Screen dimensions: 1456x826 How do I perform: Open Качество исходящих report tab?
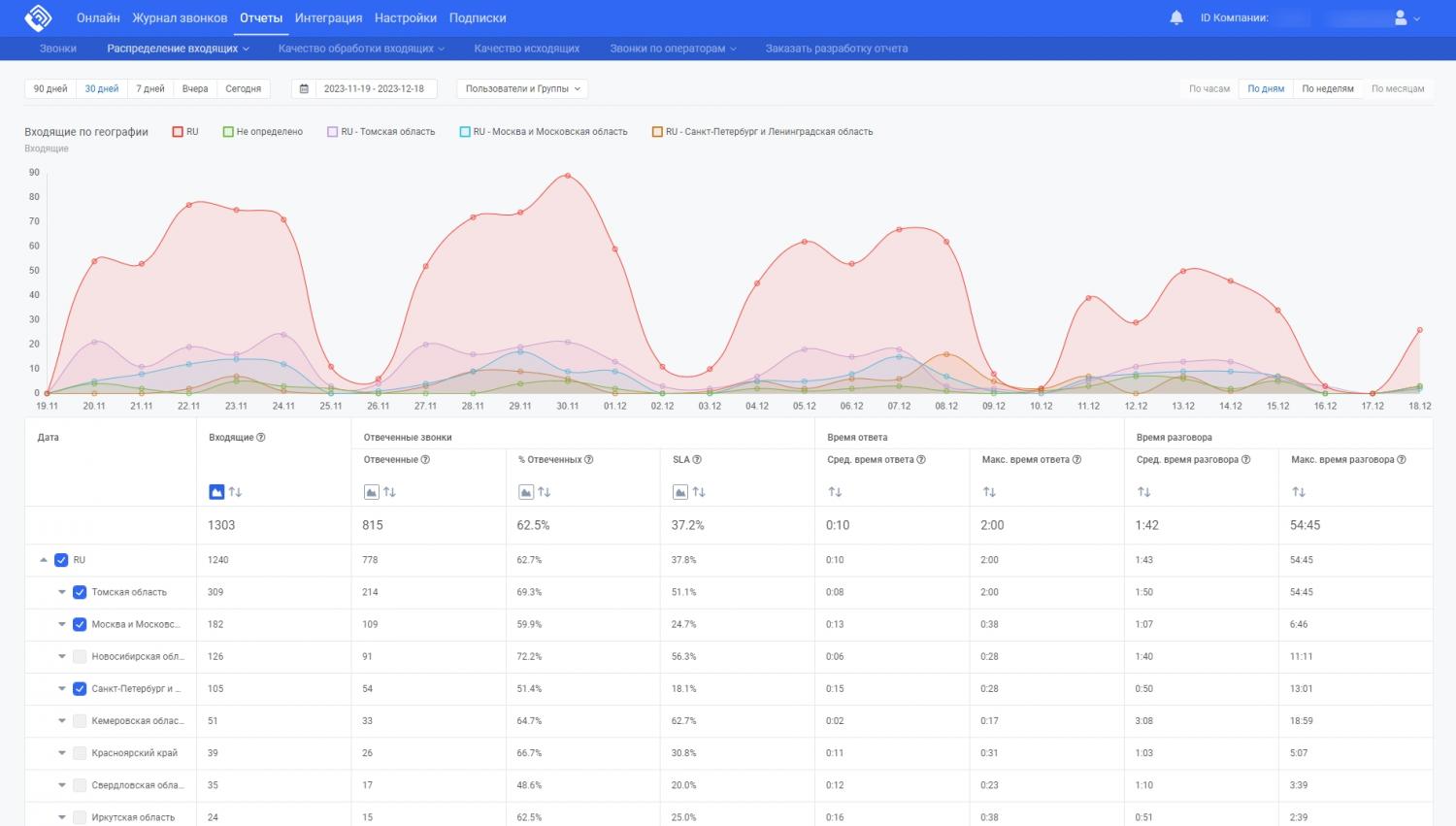pos(526,49)
